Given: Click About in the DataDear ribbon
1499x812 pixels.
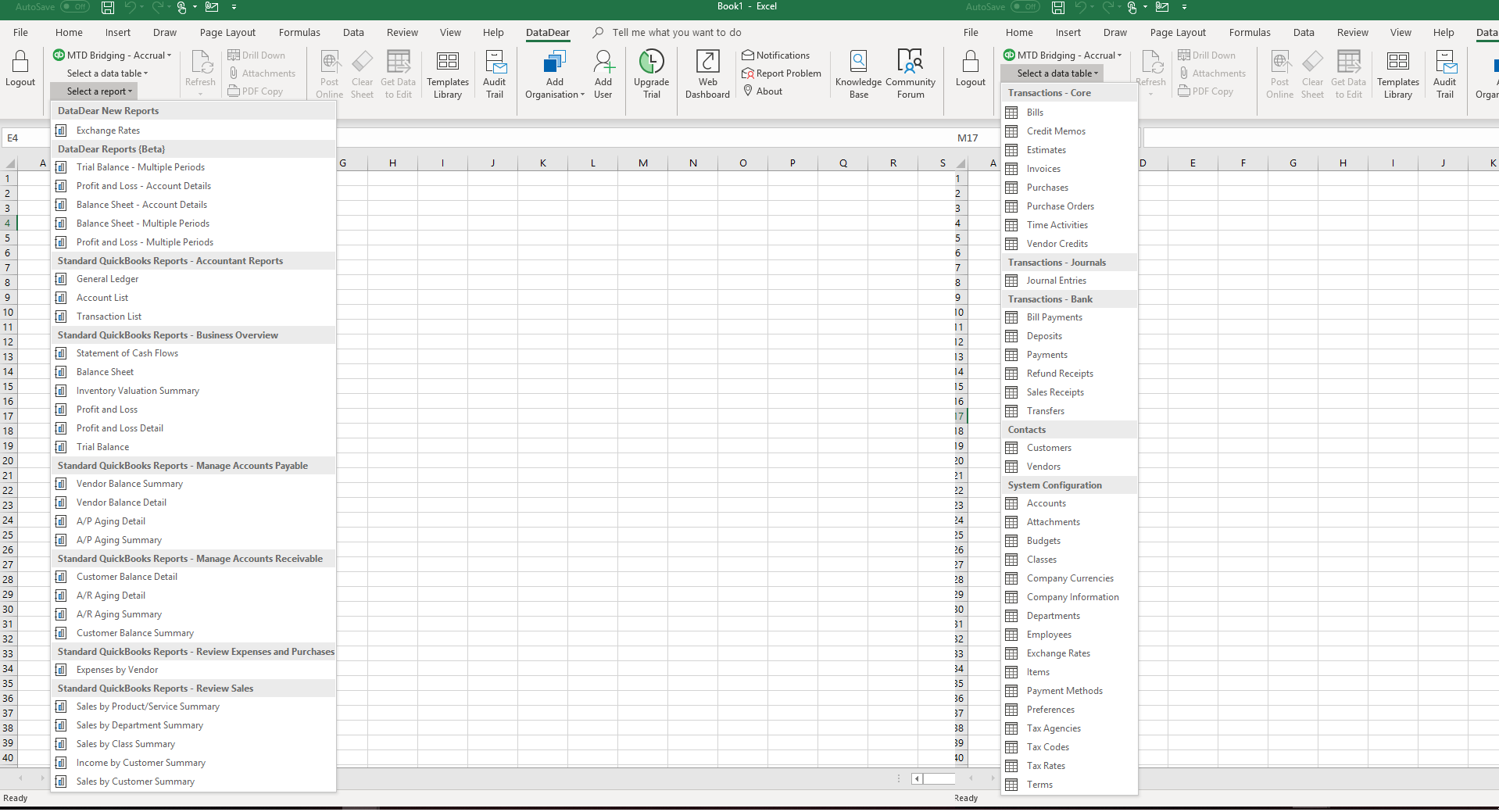Looking at the screenshot, I should (763, 91).
